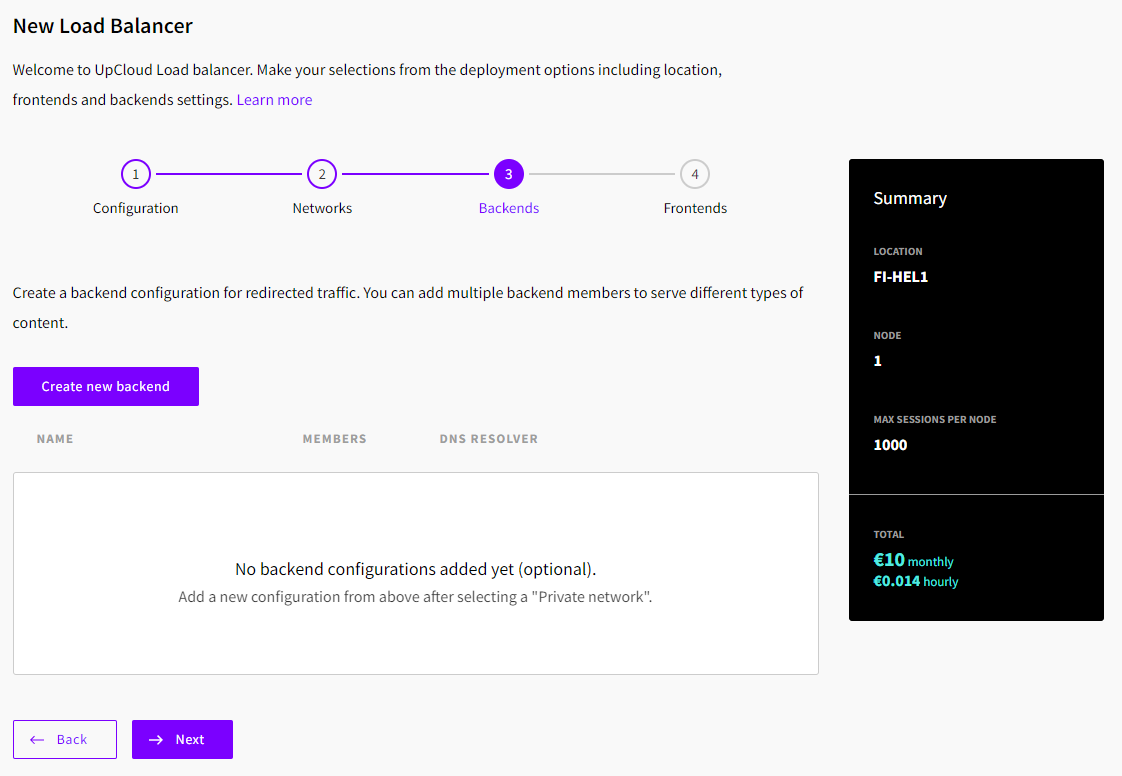The height and width of the screenshot is (776, 1122).
Task: Click the Networks step label
Action: (322, 208)
